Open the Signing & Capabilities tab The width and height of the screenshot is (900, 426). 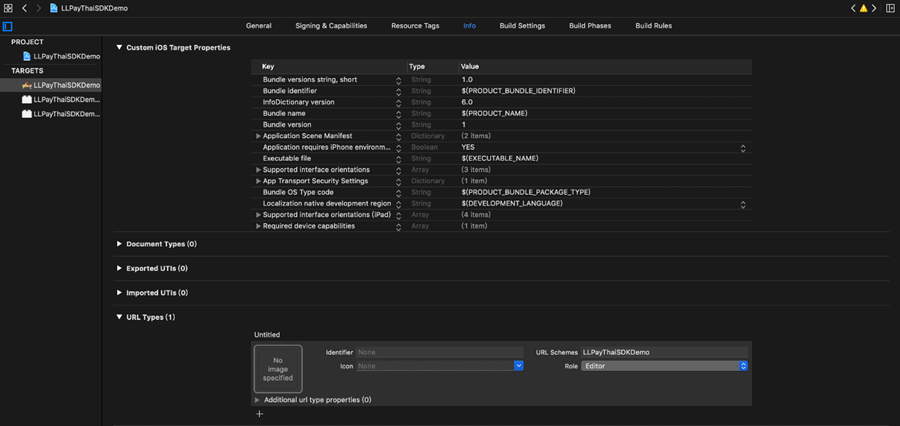(331, 26)
